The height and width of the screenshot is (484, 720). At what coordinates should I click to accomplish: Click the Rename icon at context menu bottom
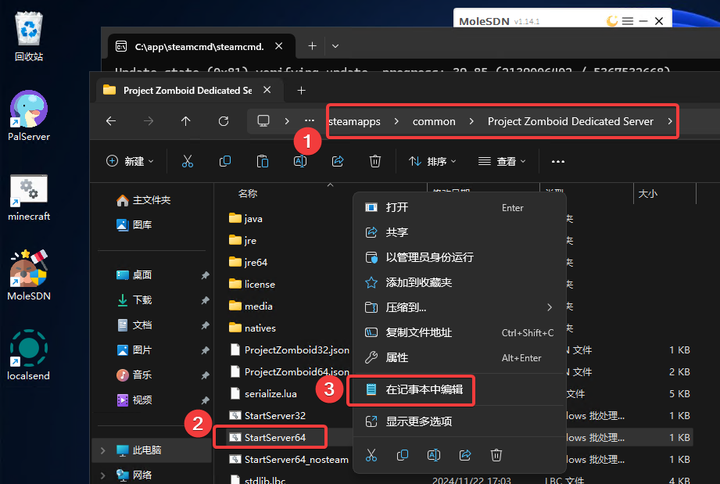(434, 455)
